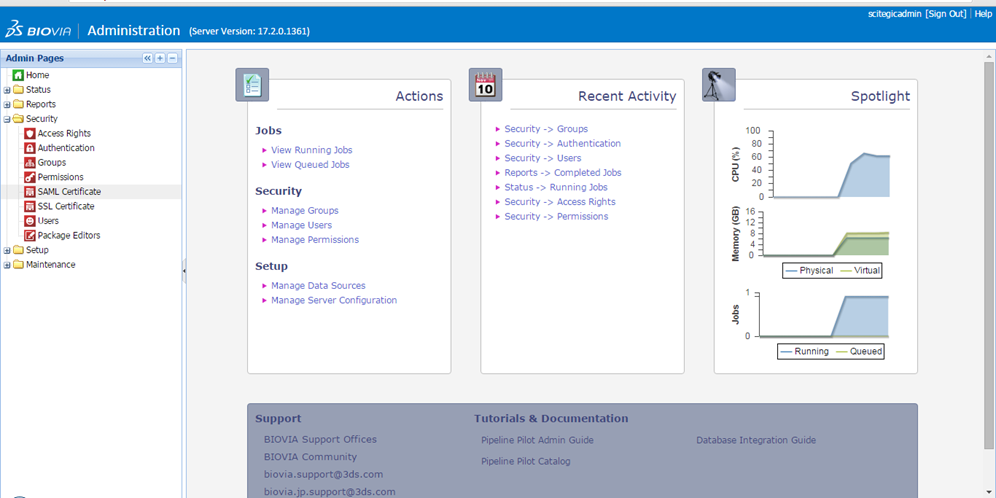This screenshot has width=996, height=498.
Task: Click the Actions checklist panel icon
Action: click(252, 84)
